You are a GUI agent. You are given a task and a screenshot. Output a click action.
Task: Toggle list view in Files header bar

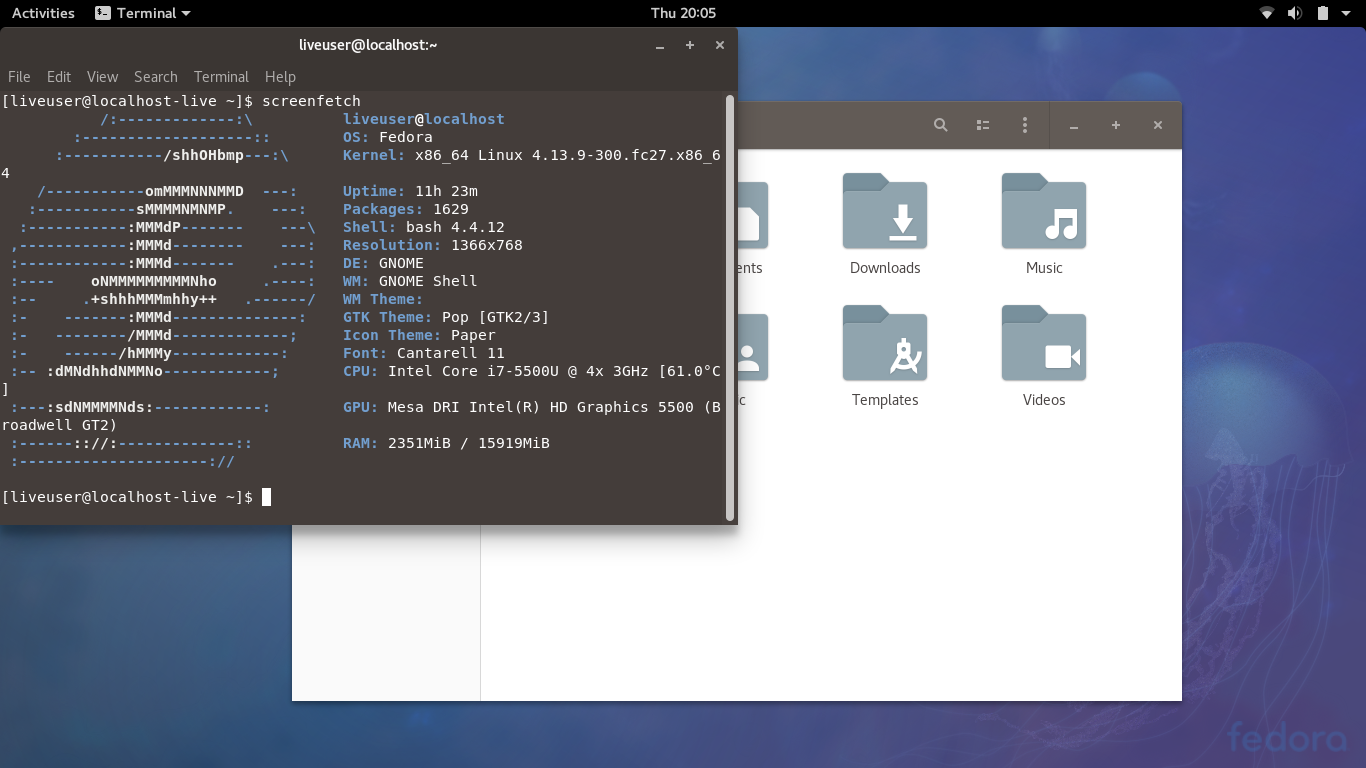click(983, 125)
